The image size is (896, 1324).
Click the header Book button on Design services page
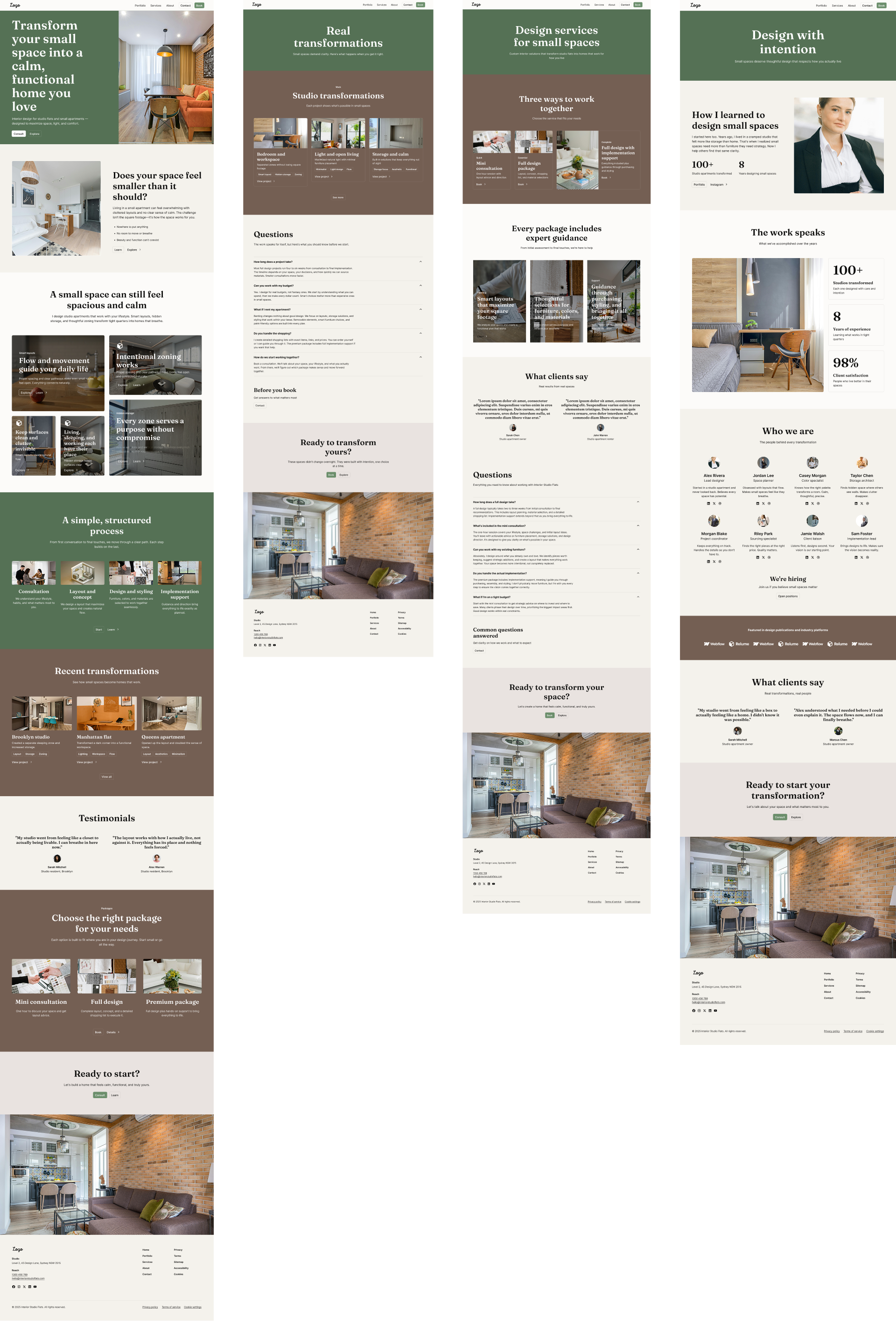[x=638, y=5]
